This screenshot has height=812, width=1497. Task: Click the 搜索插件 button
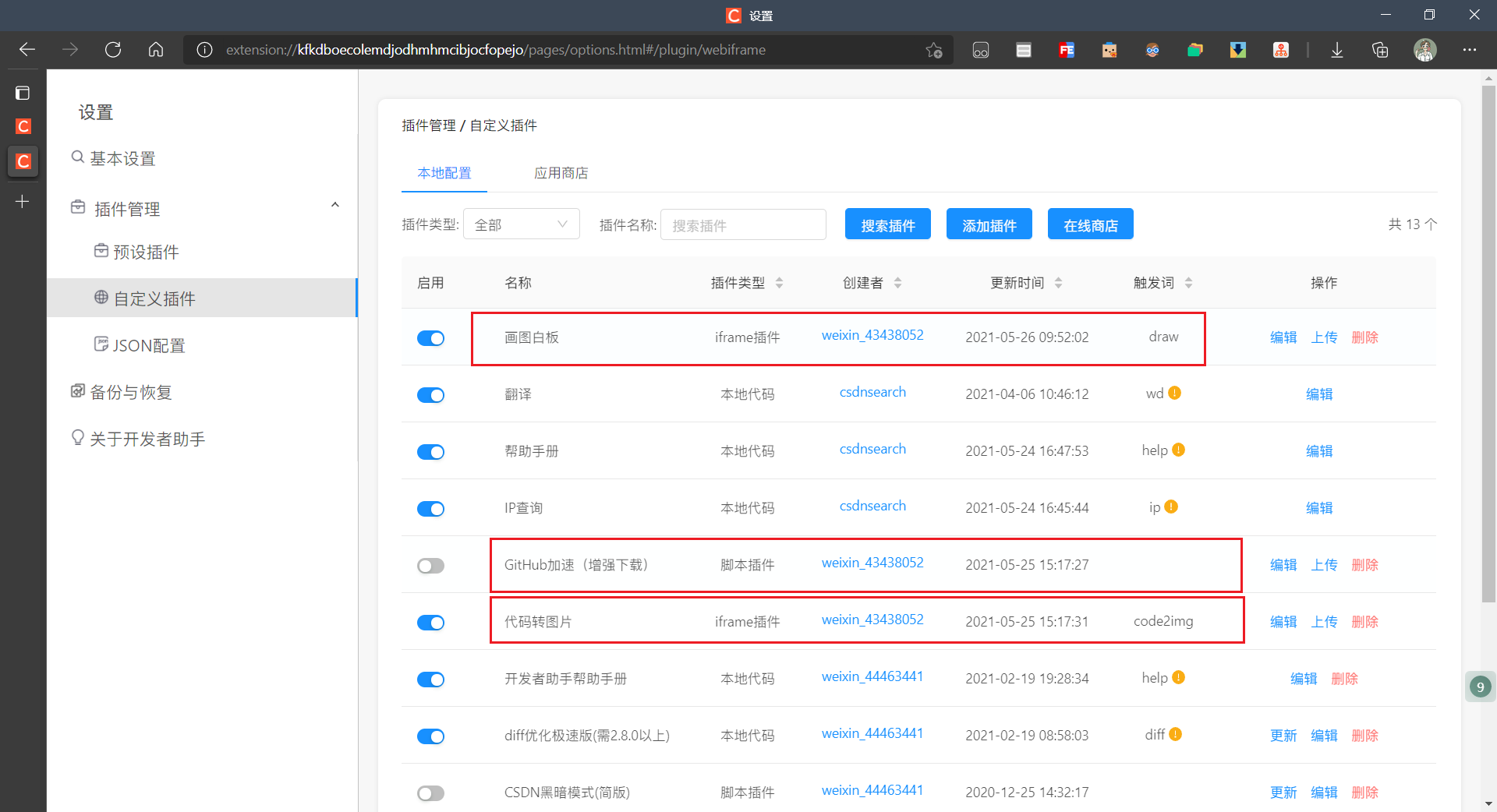pos(888,224)
